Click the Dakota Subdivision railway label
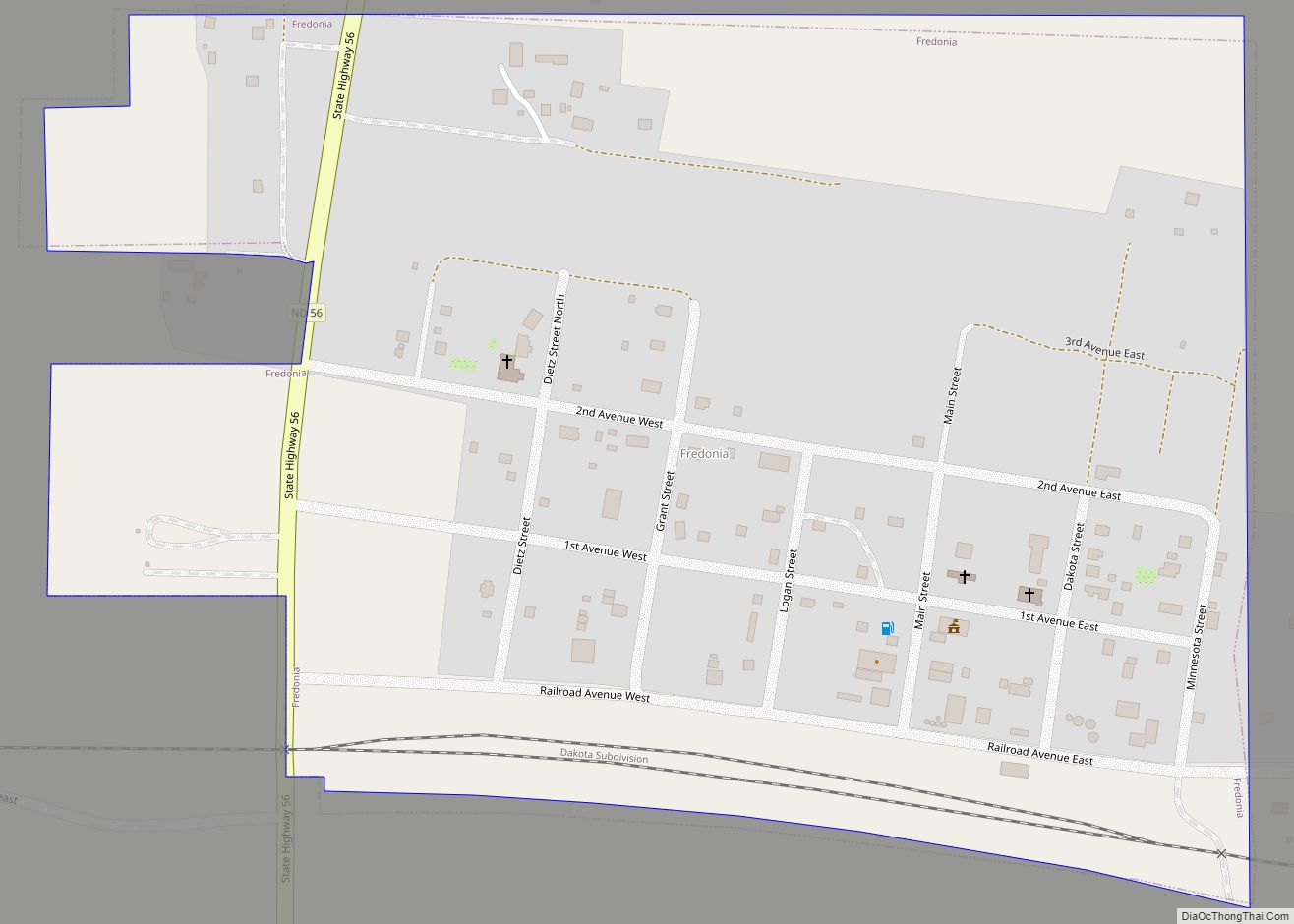Viewport: 1294px width, 924px height. pyautogui.click(x=605, y=757)
